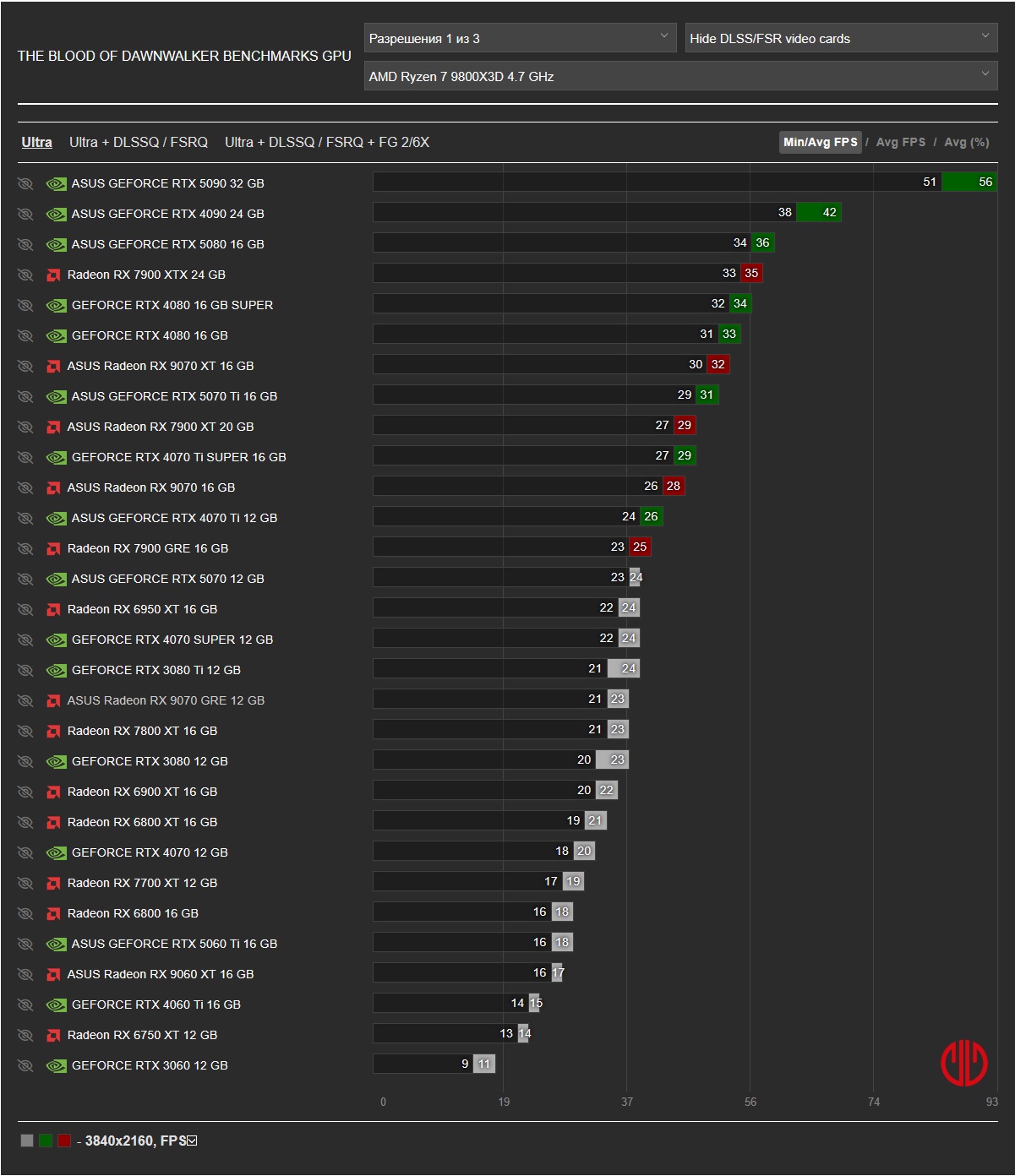Click AMD logo beside Radeon RX 6800 XT
This screenshot has height=1176, width=1015.
click(53, 822)
